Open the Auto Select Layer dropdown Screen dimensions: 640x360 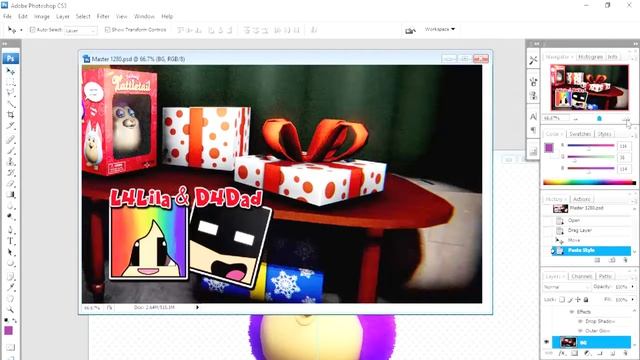[81, 31]
